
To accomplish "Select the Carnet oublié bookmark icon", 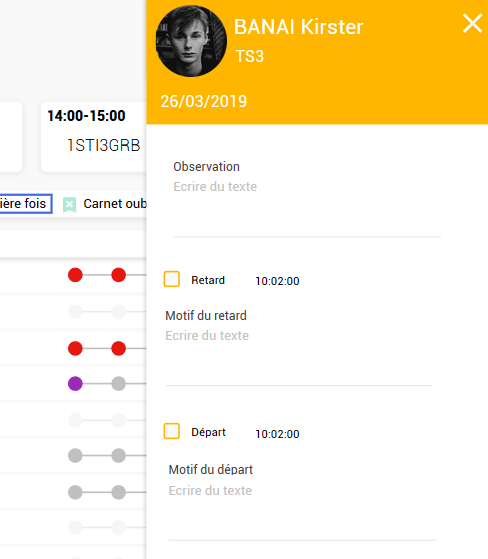I will [x=70, y=205].
